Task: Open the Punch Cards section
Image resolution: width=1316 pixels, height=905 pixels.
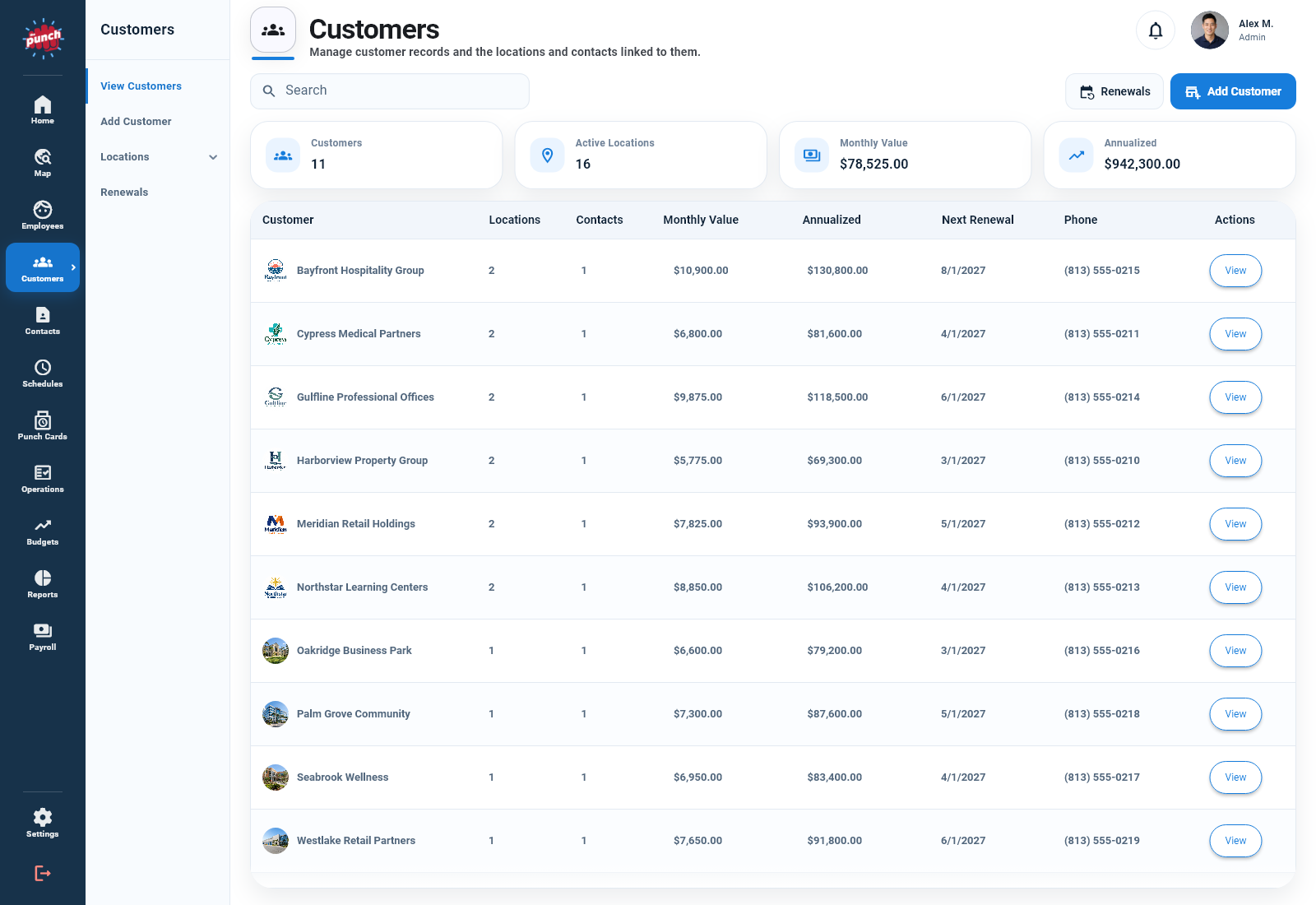Action: (x=43, y=425)
